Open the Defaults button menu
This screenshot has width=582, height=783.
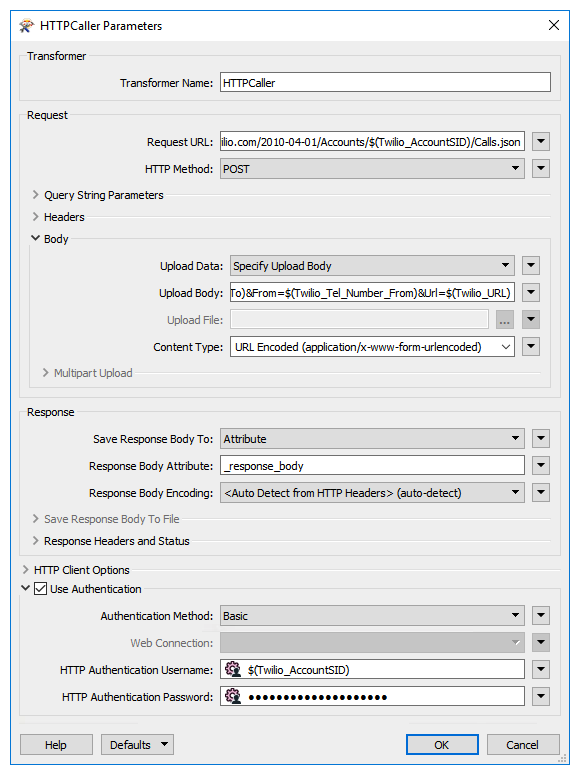click(137, 745)
